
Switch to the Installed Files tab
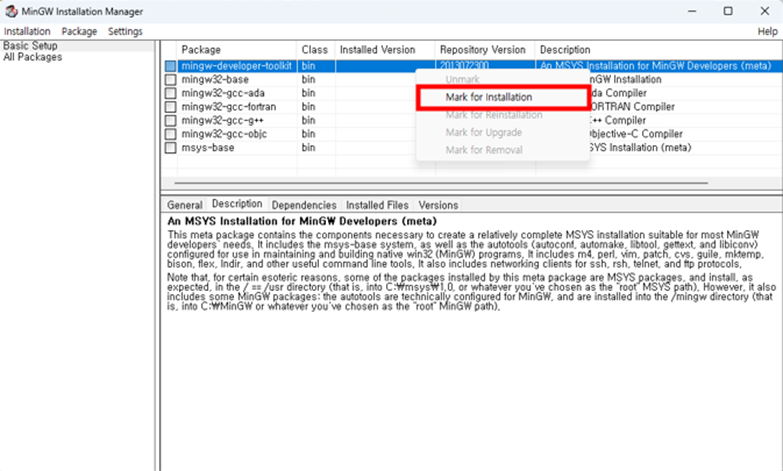point(377,205)
